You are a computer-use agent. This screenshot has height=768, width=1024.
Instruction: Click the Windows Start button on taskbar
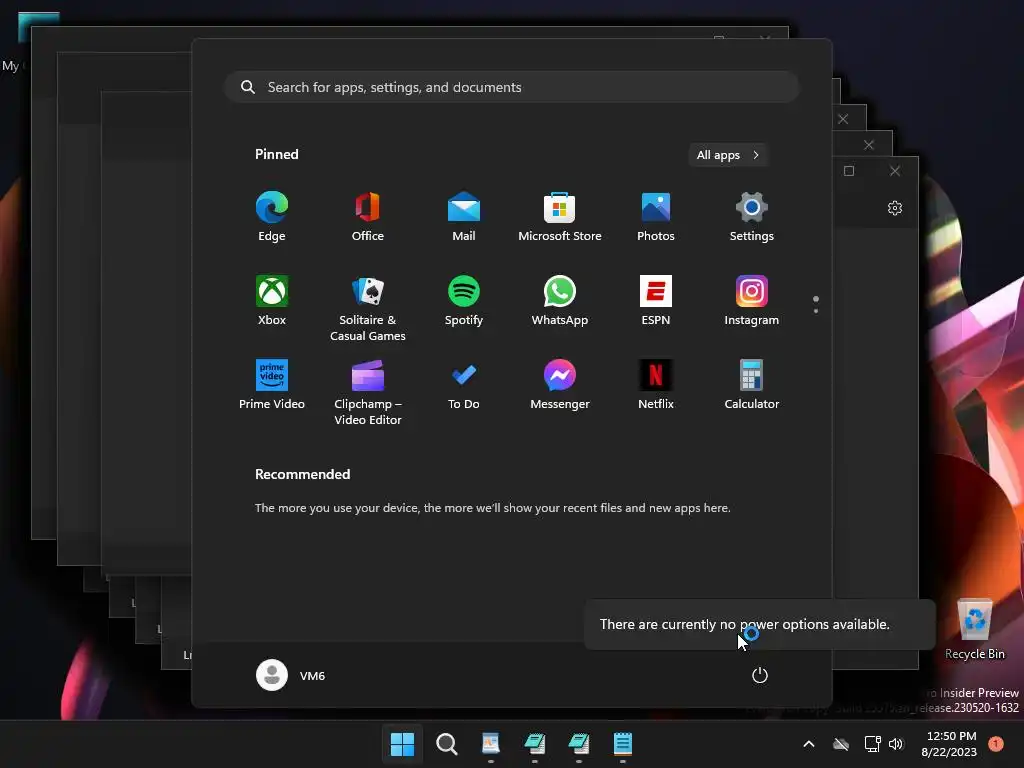[x=402, y=744]
